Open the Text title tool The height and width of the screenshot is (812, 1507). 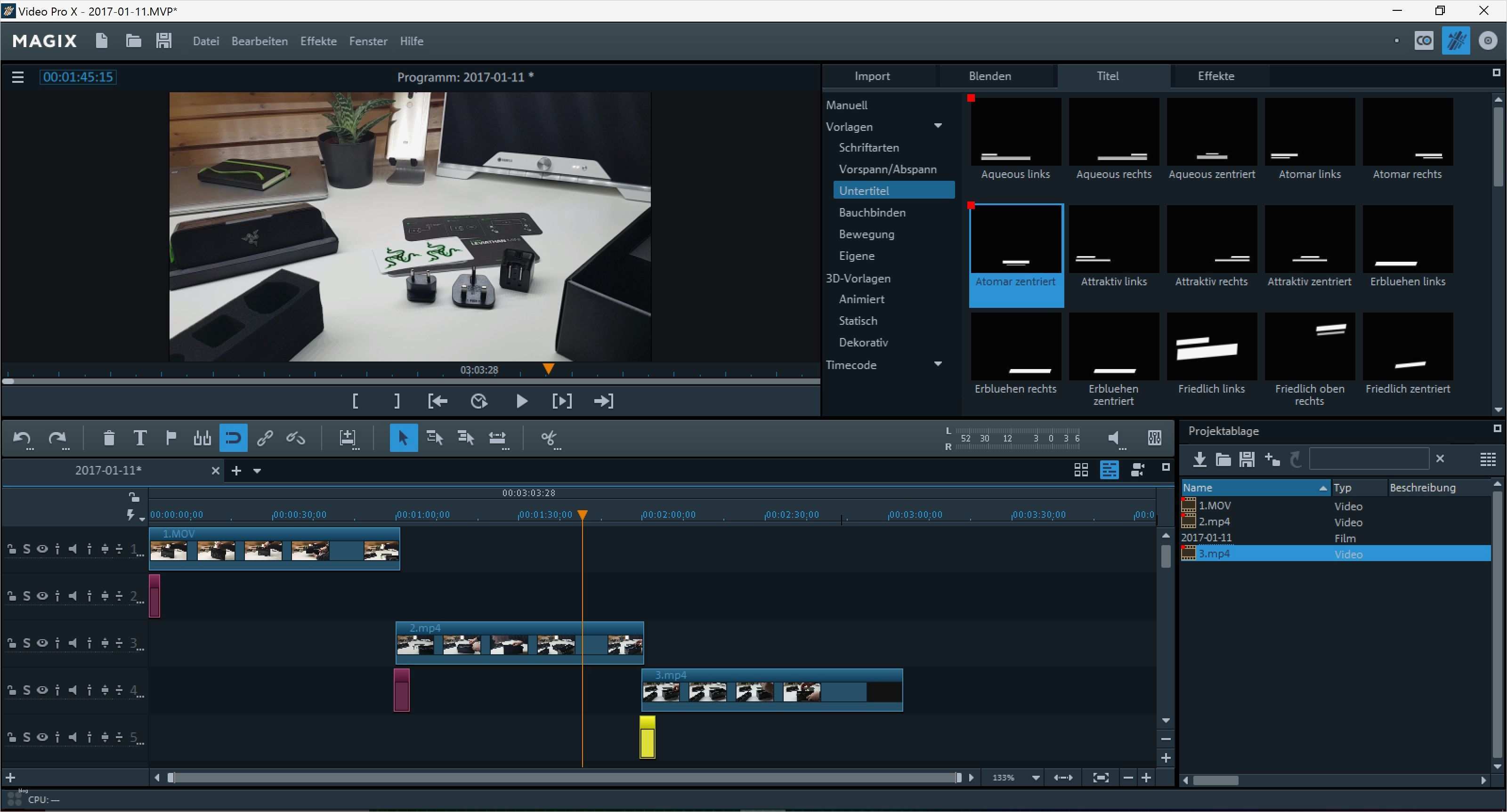(x=140, y=438)
